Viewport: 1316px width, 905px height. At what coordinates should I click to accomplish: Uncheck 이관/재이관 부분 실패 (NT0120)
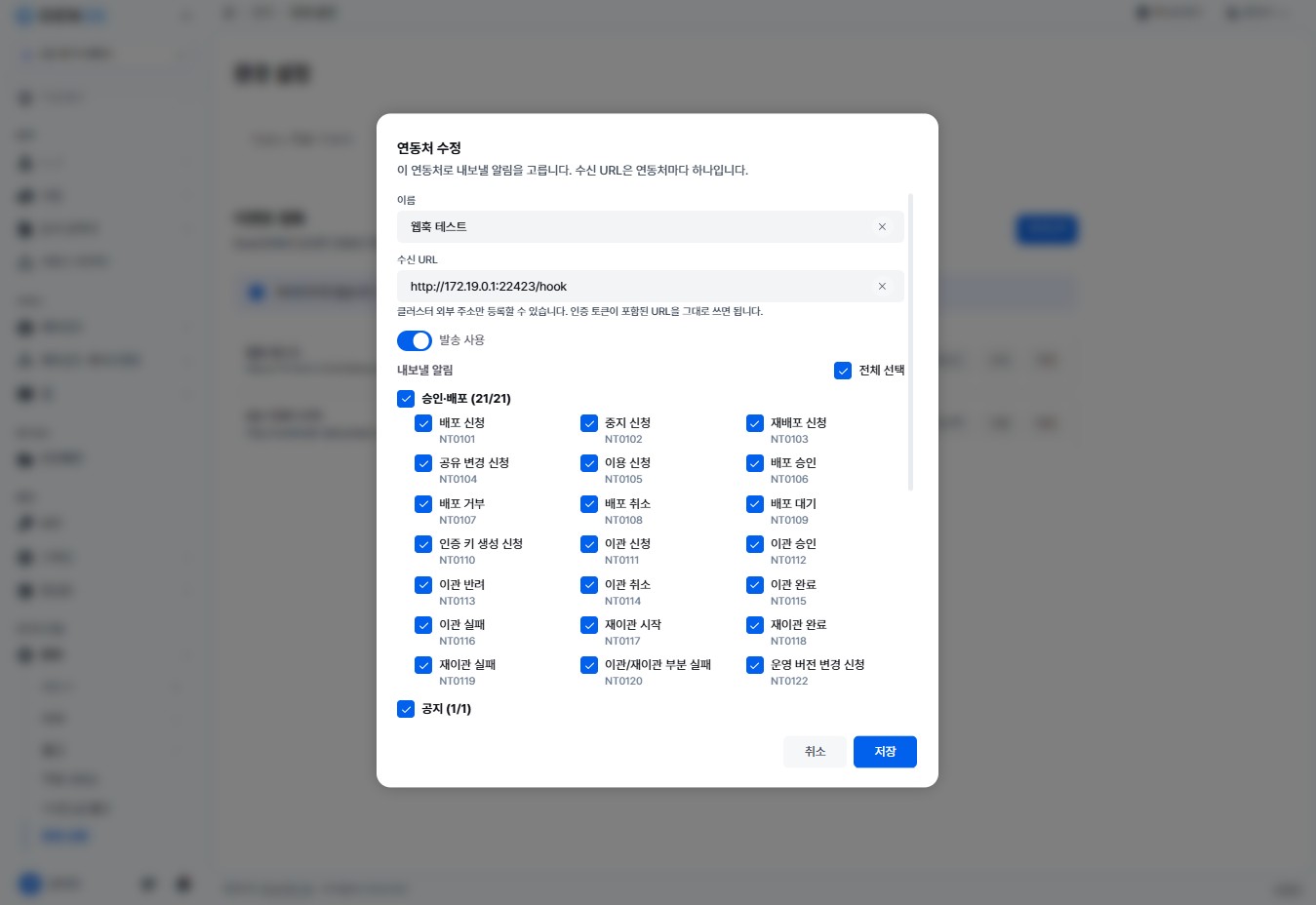(x=589, y=665)
